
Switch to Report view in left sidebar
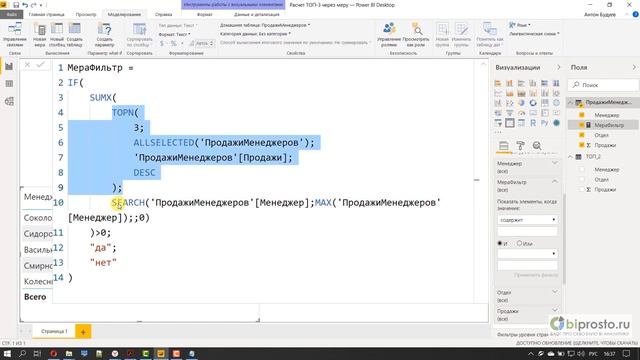(x=9, y=67)
